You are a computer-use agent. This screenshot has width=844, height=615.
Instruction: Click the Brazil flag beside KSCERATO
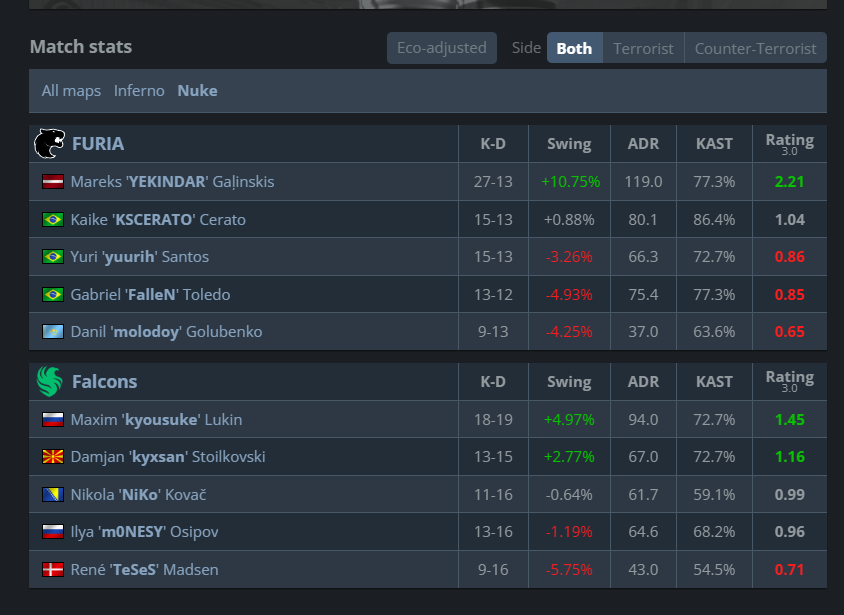pos(53,220)
